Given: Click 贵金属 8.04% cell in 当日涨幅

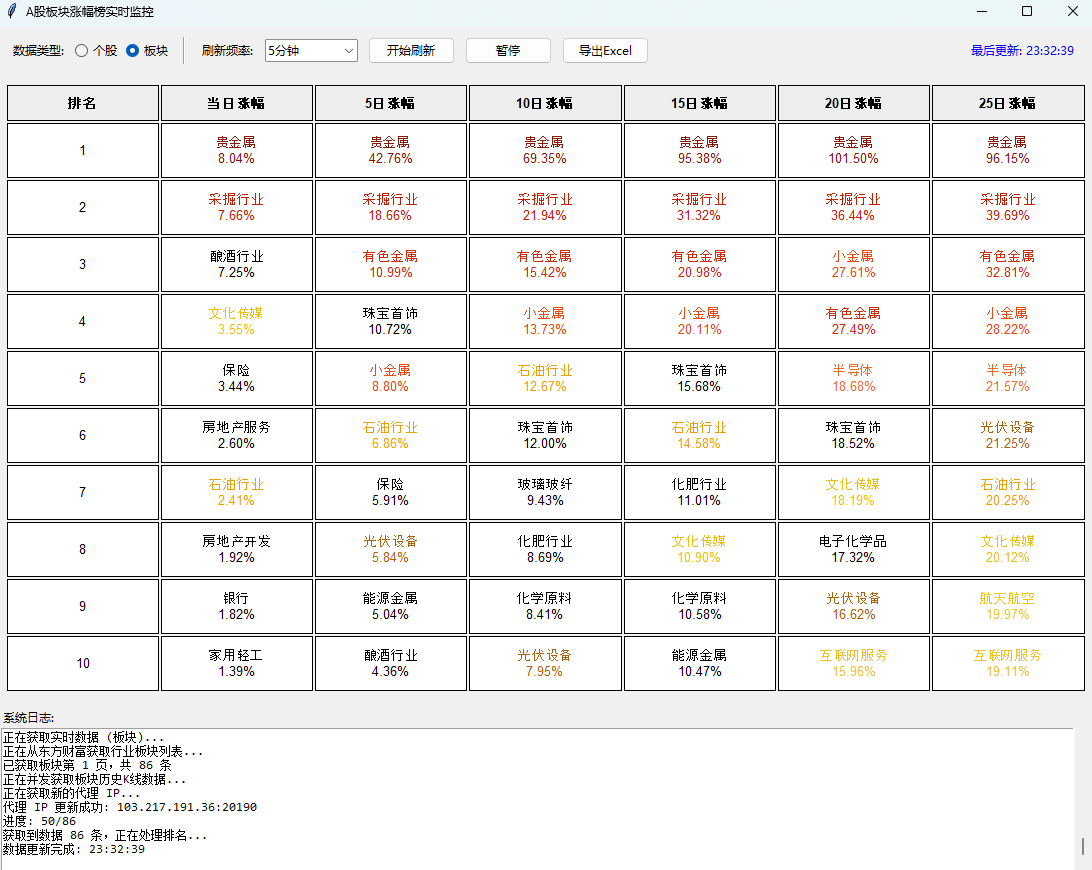Looking at the screenshot, I should (x=237, y=150).
